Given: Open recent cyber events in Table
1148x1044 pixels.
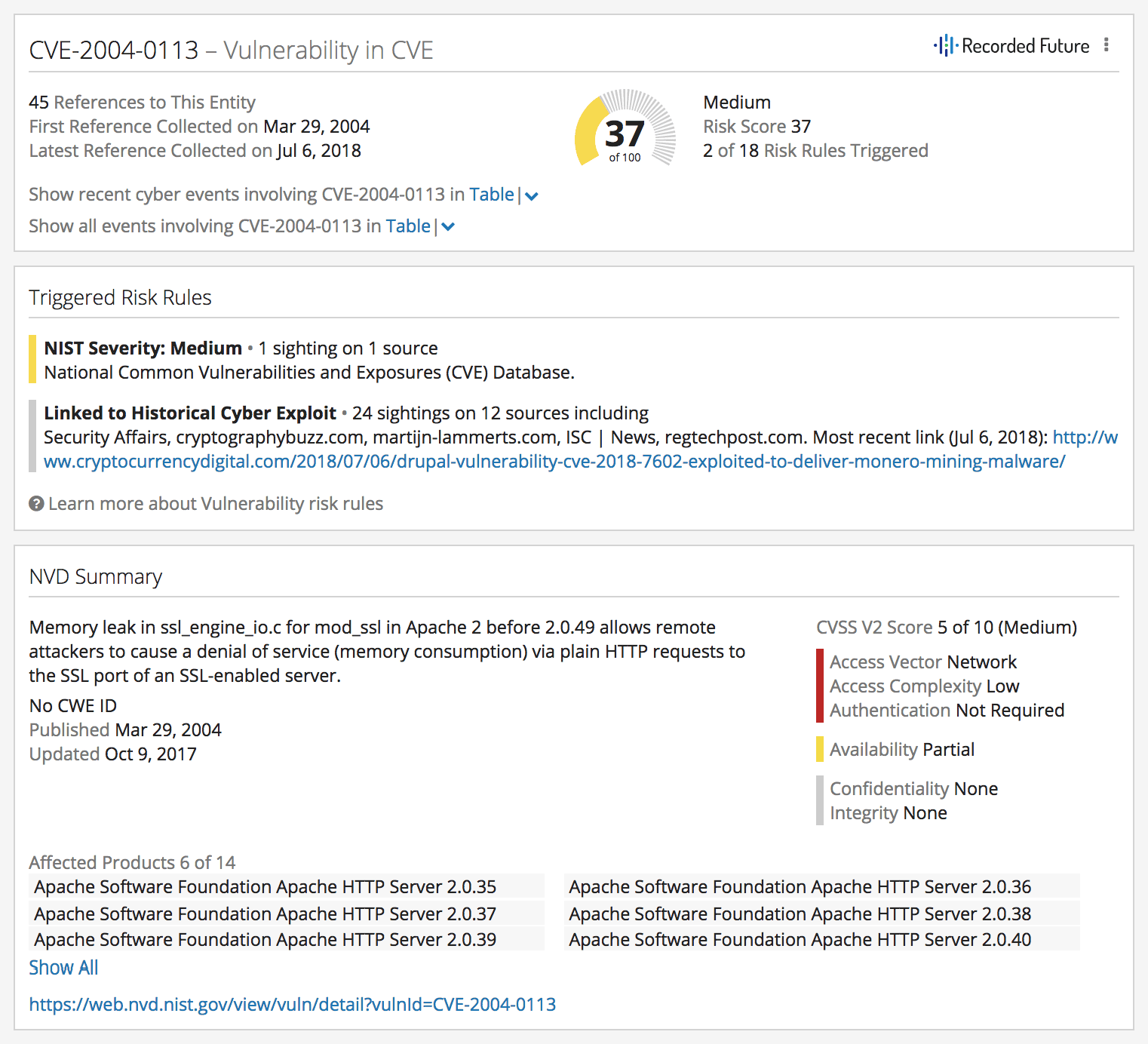Looking at the screenshot, I should [x=492, y=195].
